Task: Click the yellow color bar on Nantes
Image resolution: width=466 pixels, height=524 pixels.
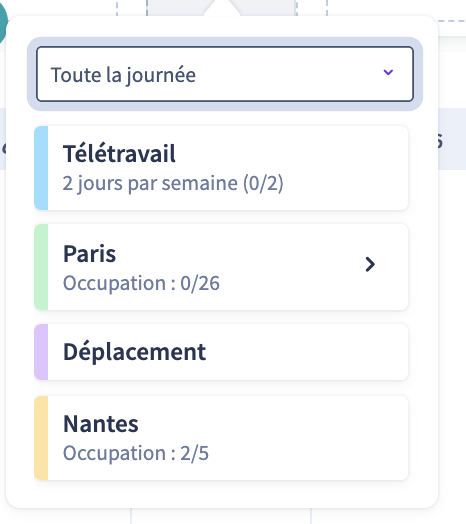Action: pos(41,438)
